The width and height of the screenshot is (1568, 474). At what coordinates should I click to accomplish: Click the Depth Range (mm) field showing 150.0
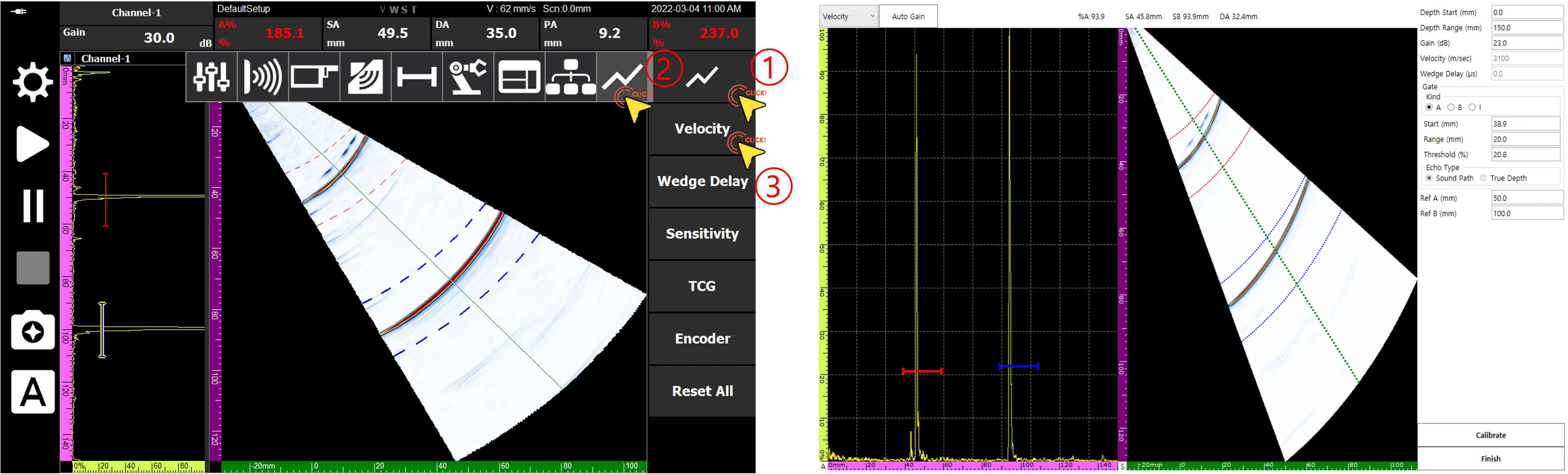pyautogui.click(x=1527, y=27)
